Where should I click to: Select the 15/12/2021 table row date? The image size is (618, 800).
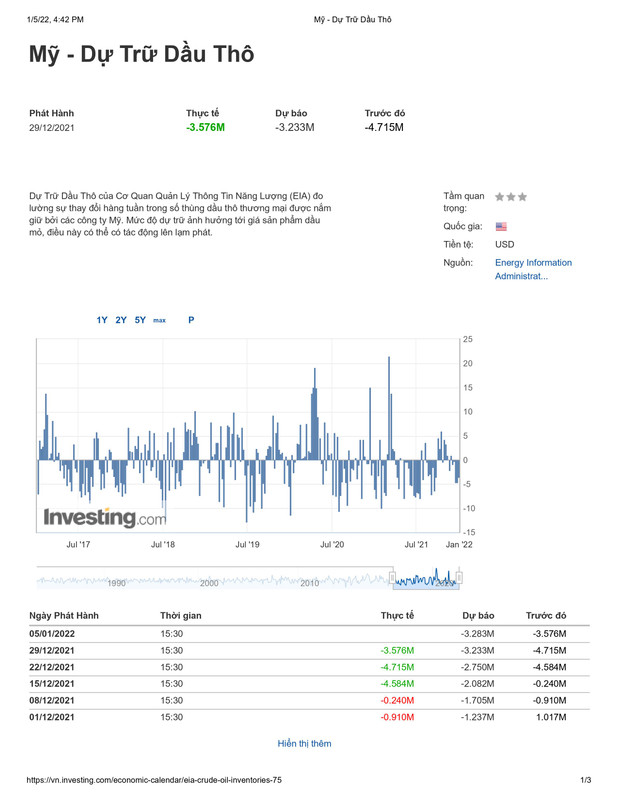(52, 684)
